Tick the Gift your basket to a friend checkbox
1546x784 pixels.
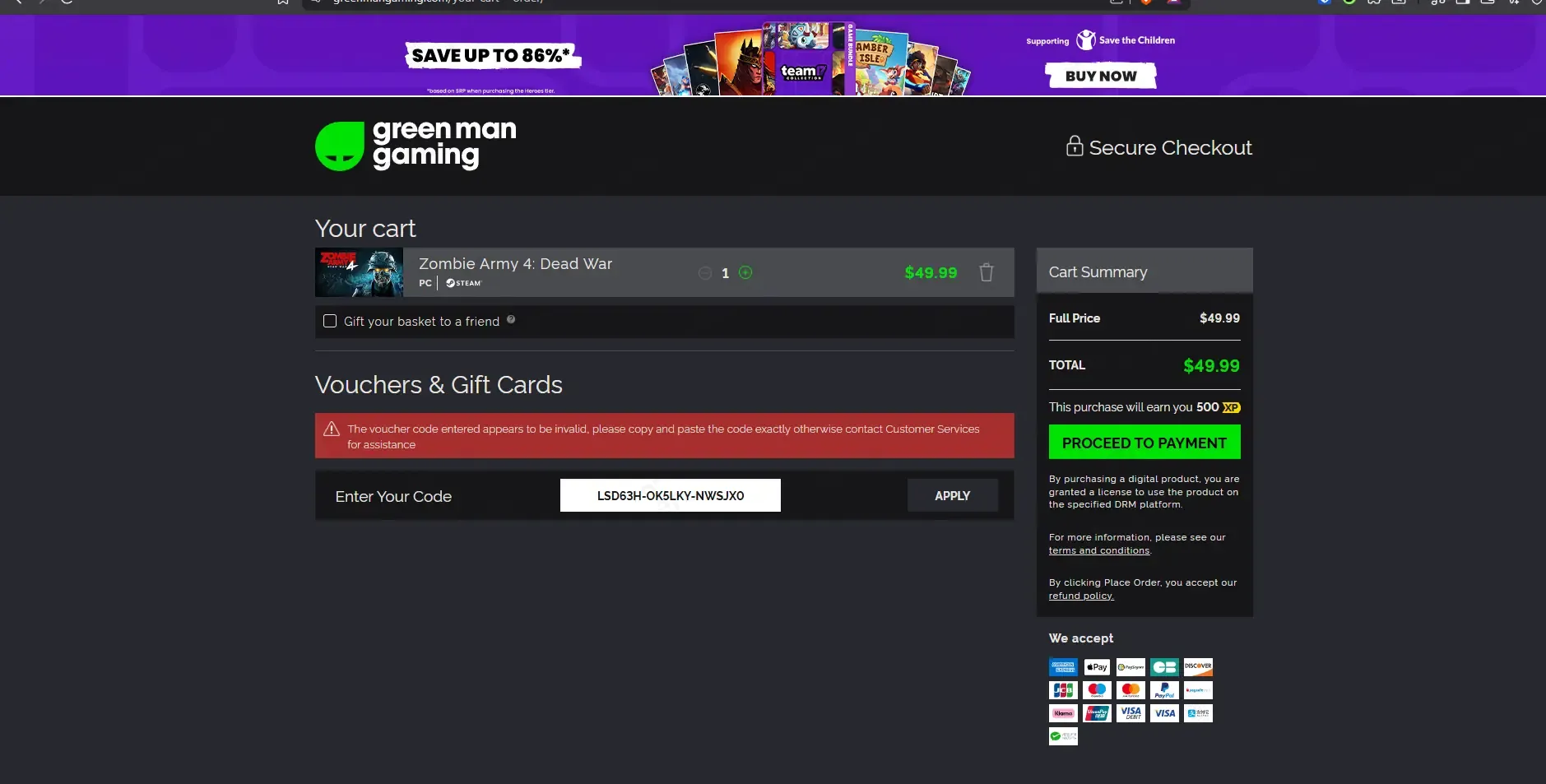330,321
